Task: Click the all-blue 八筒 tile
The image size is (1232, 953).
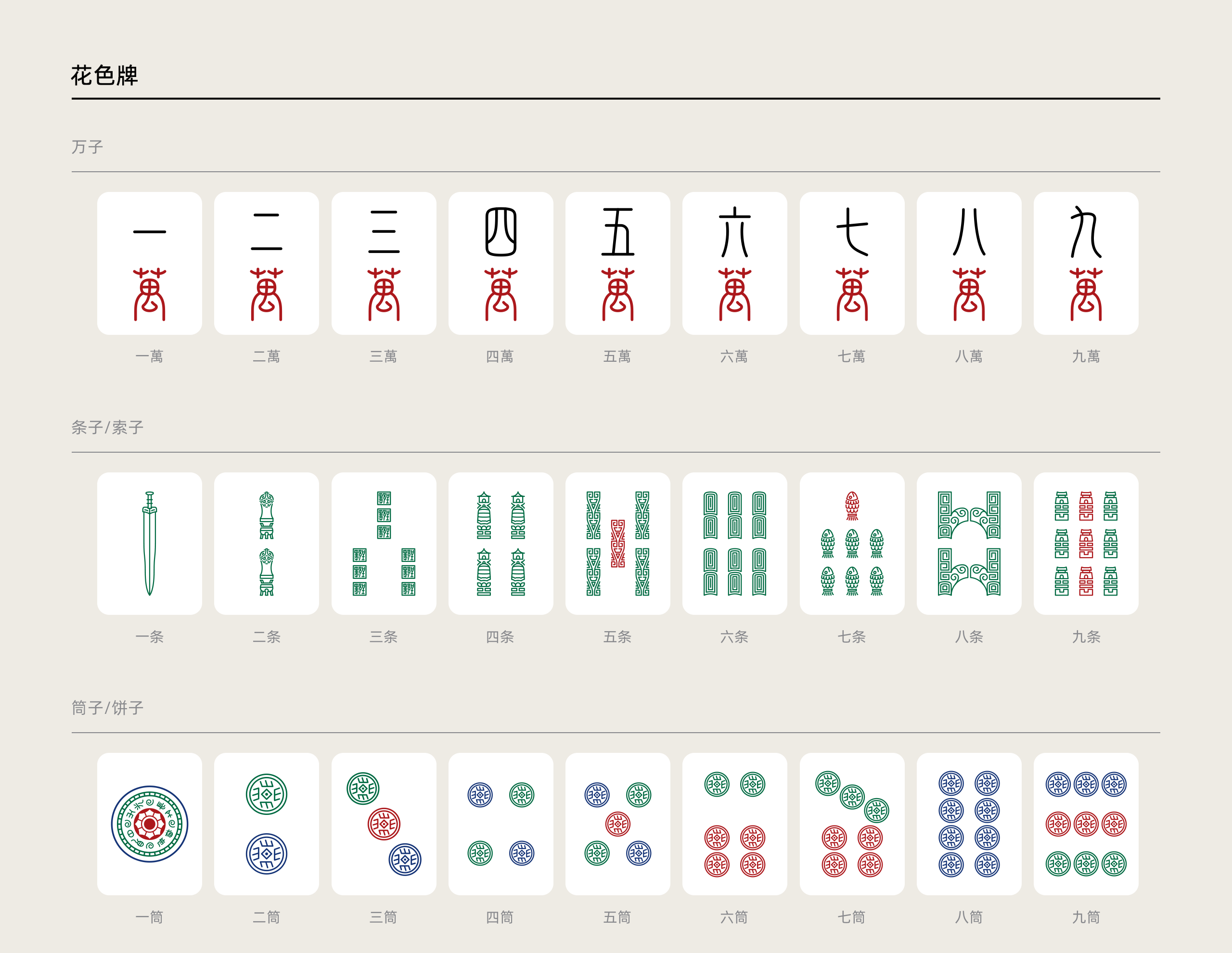Action: coord(969,823)
